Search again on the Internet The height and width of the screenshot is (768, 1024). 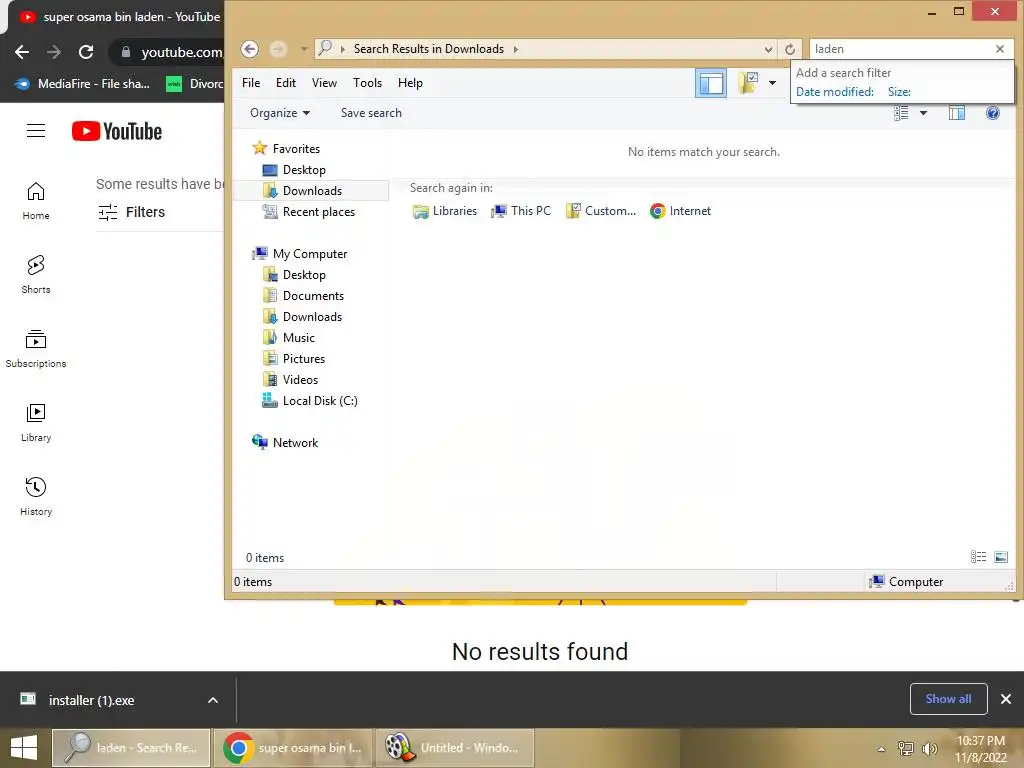tap(680, 211)
